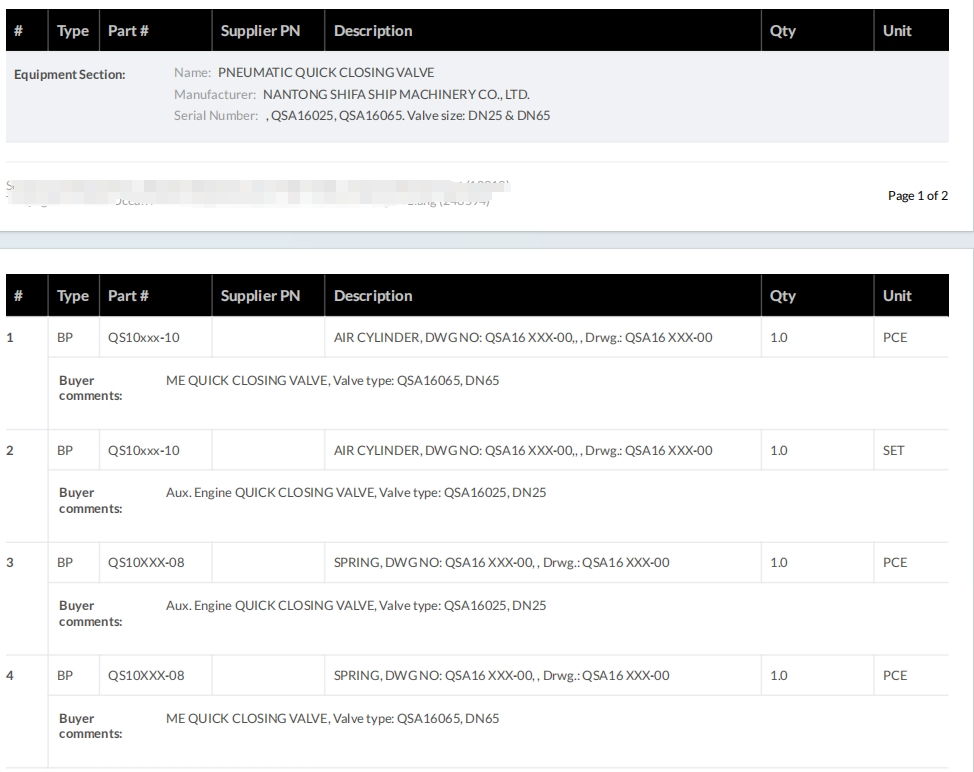Click the BP type cell in row 3
Screen dimensions: 974x772
[x=65, y=563]
